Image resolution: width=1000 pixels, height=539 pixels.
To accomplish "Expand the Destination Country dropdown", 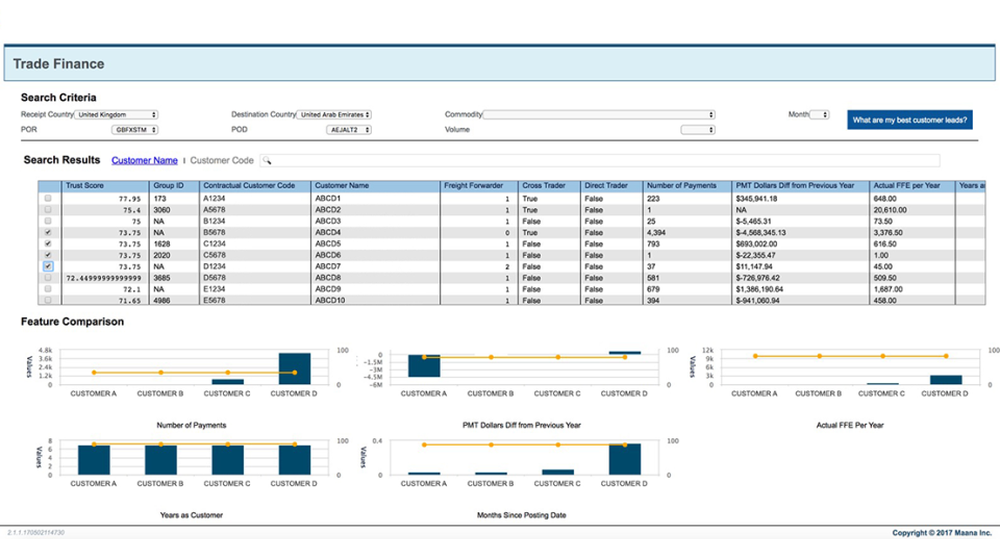I will pyautogui.click(x=335, y=115).
